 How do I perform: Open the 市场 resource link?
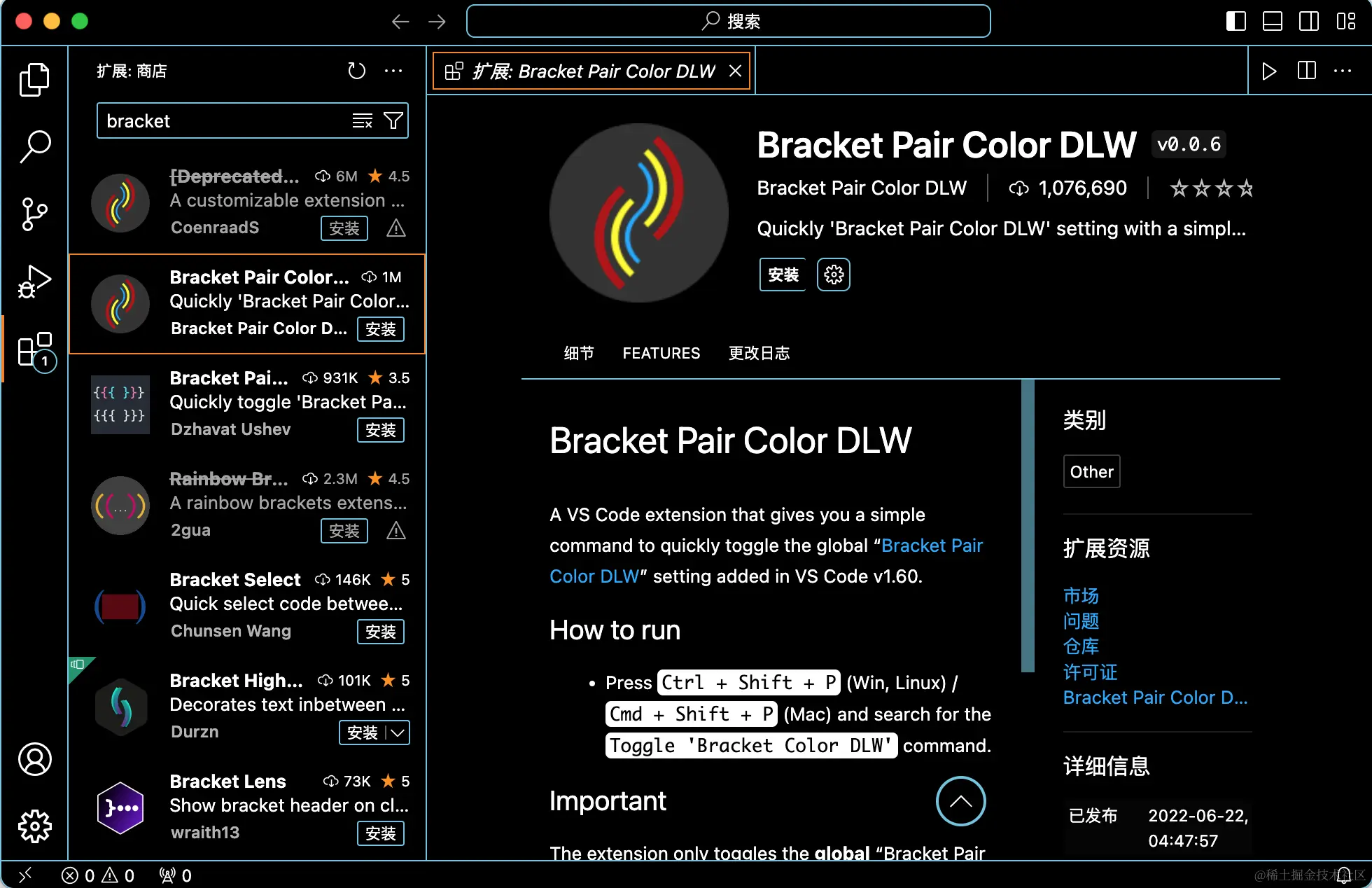[x=1081, y=596]
